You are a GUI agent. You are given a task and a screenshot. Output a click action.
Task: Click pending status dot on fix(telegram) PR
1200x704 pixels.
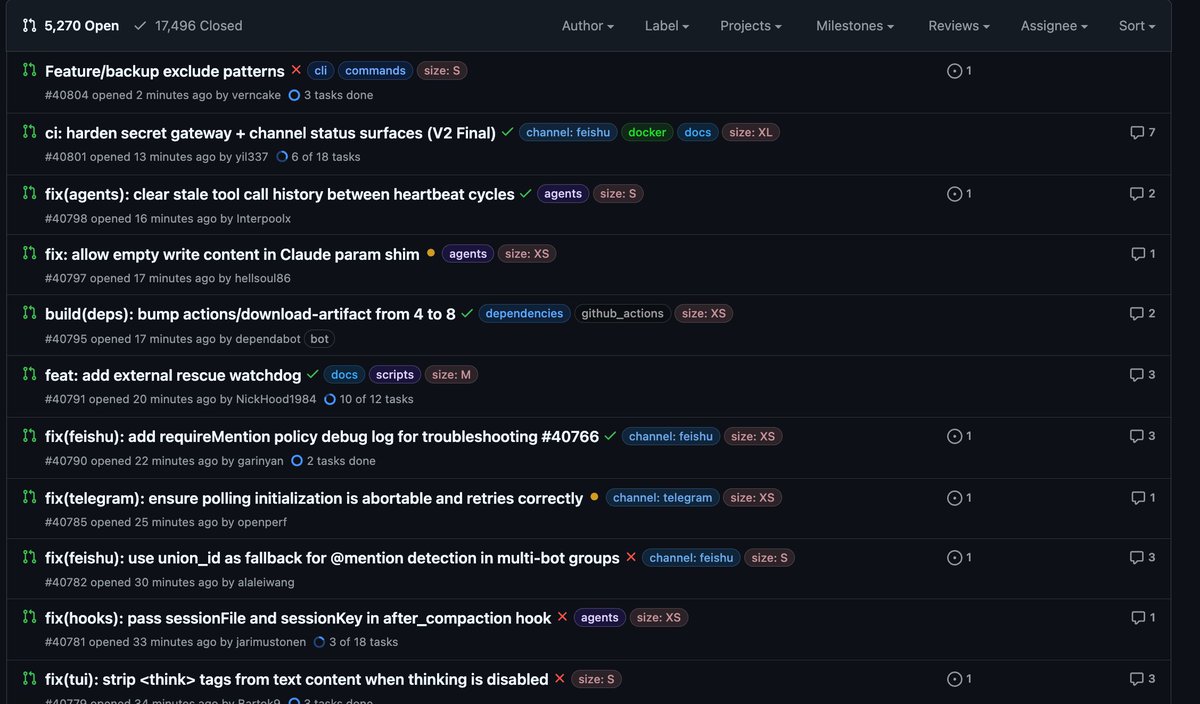(x=594, y=497)
